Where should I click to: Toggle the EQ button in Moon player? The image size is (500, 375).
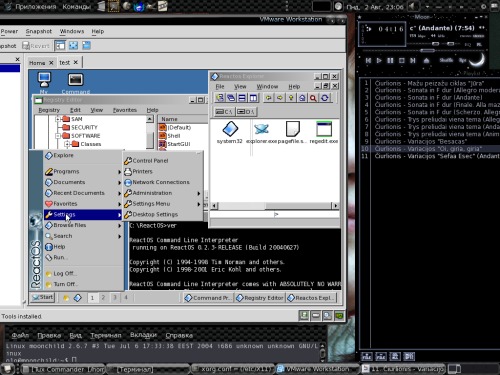point(468,44)
